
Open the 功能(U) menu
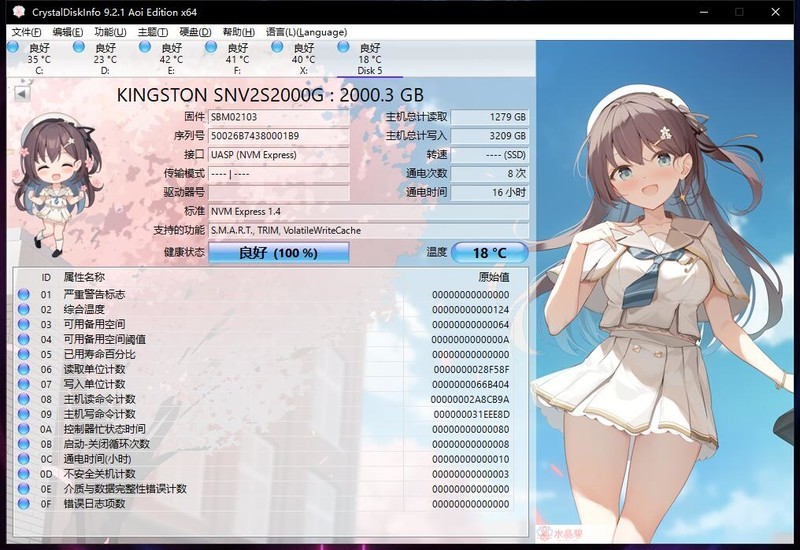tap(110, 32)
